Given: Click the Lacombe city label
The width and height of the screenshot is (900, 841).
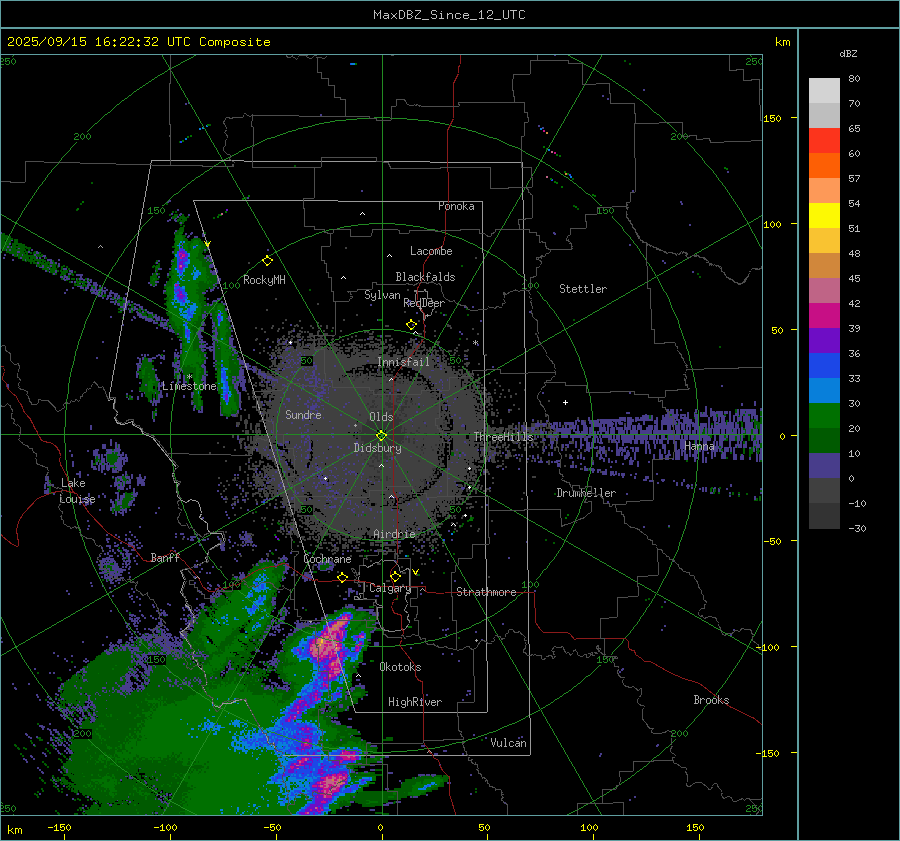Looking at the screenshot, I should pyautogui.click(x=431, y=251).
